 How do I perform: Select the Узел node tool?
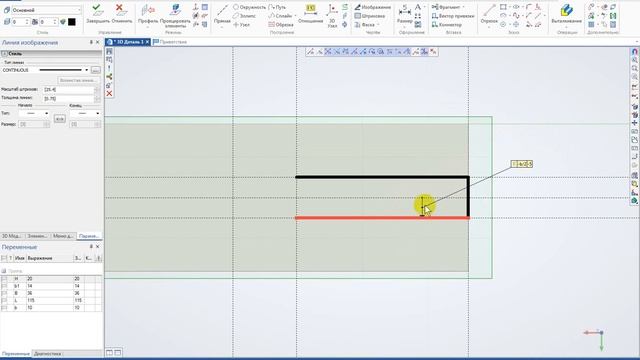(241, 24)
